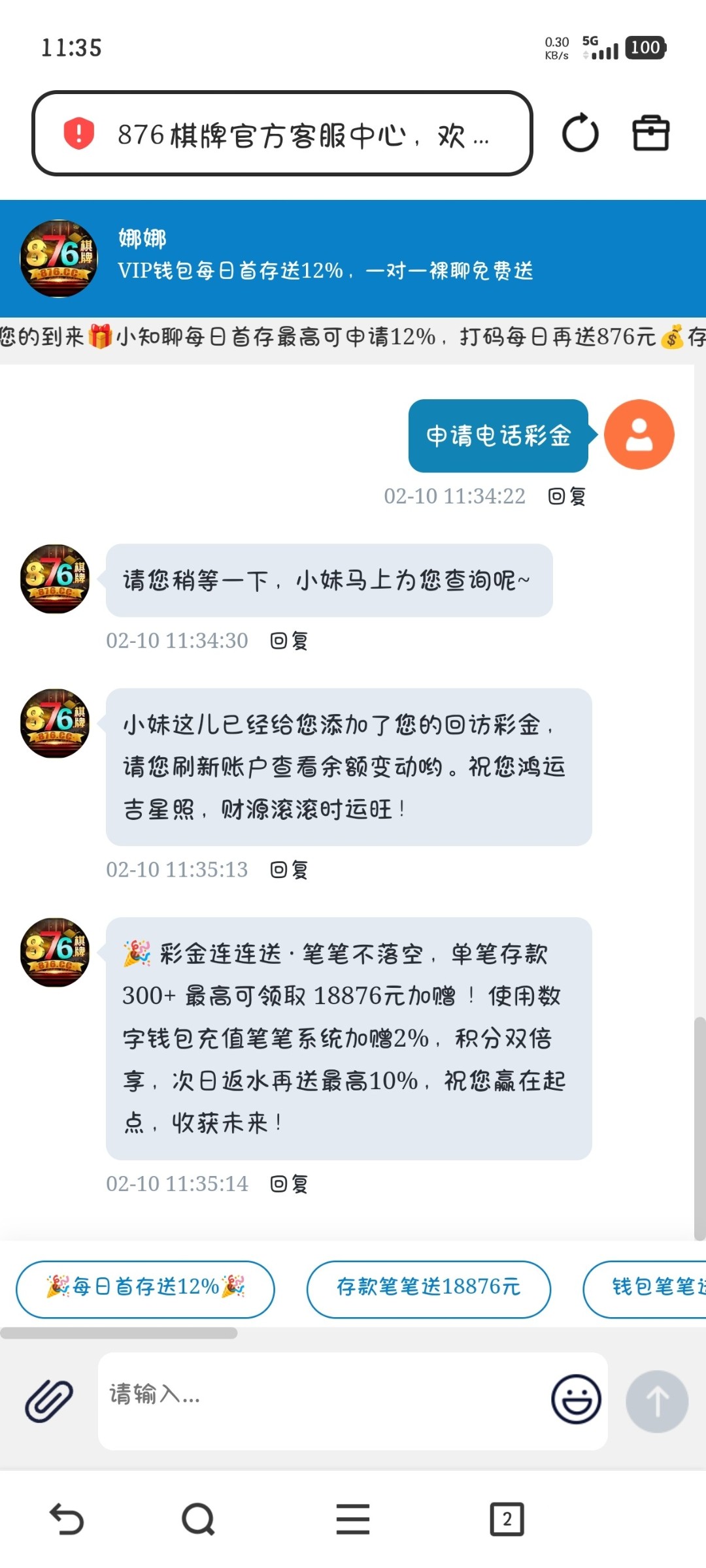Click 回复 under the 11:34:30 message
This screenshot has width=706, height=1568.
coord(289,640)
